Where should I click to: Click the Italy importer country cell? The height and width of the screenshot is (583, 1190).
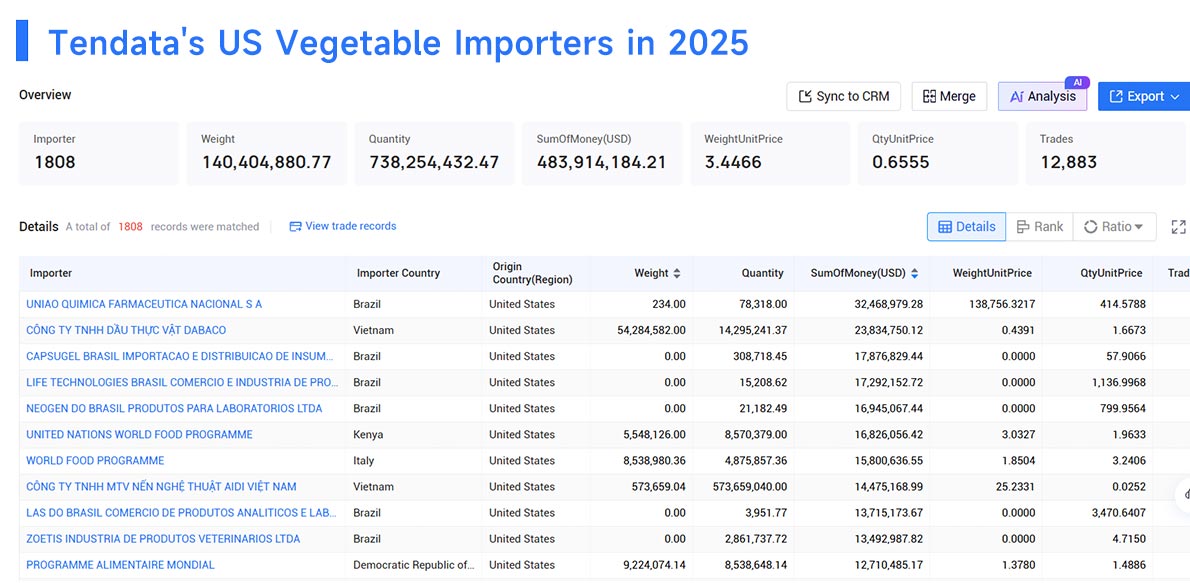(x=364, y=461)
